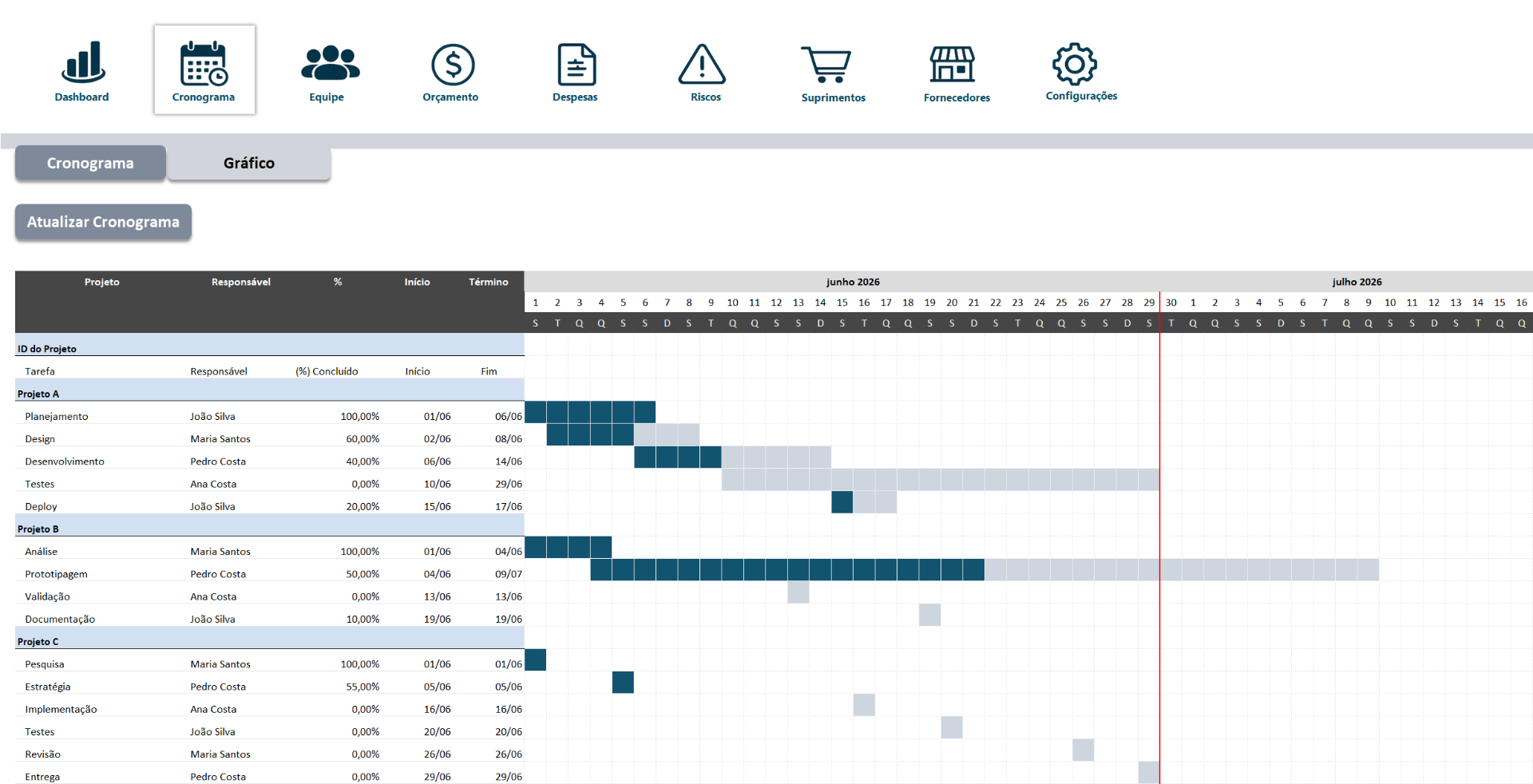Click the Planejamento task name
This screenshot has width=1533, height=784.
(x=57, y=416)
